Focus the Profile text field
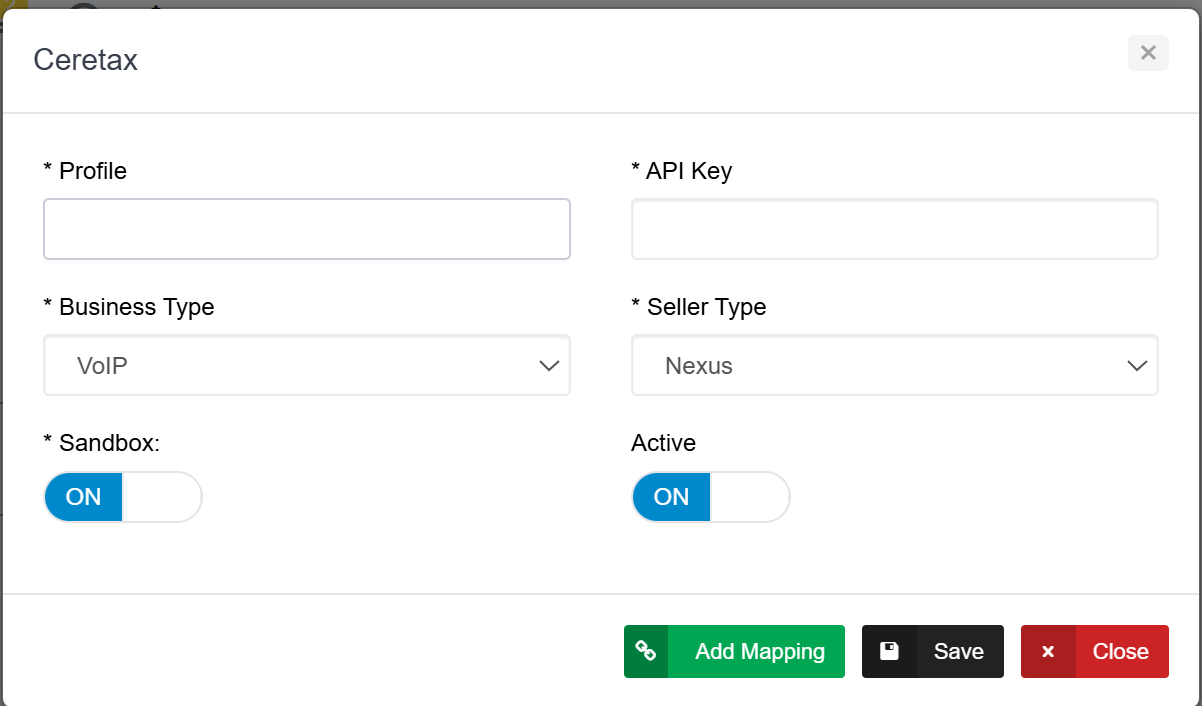The width and height of the screenshot is (1202, 706). (x=307, y=229)
